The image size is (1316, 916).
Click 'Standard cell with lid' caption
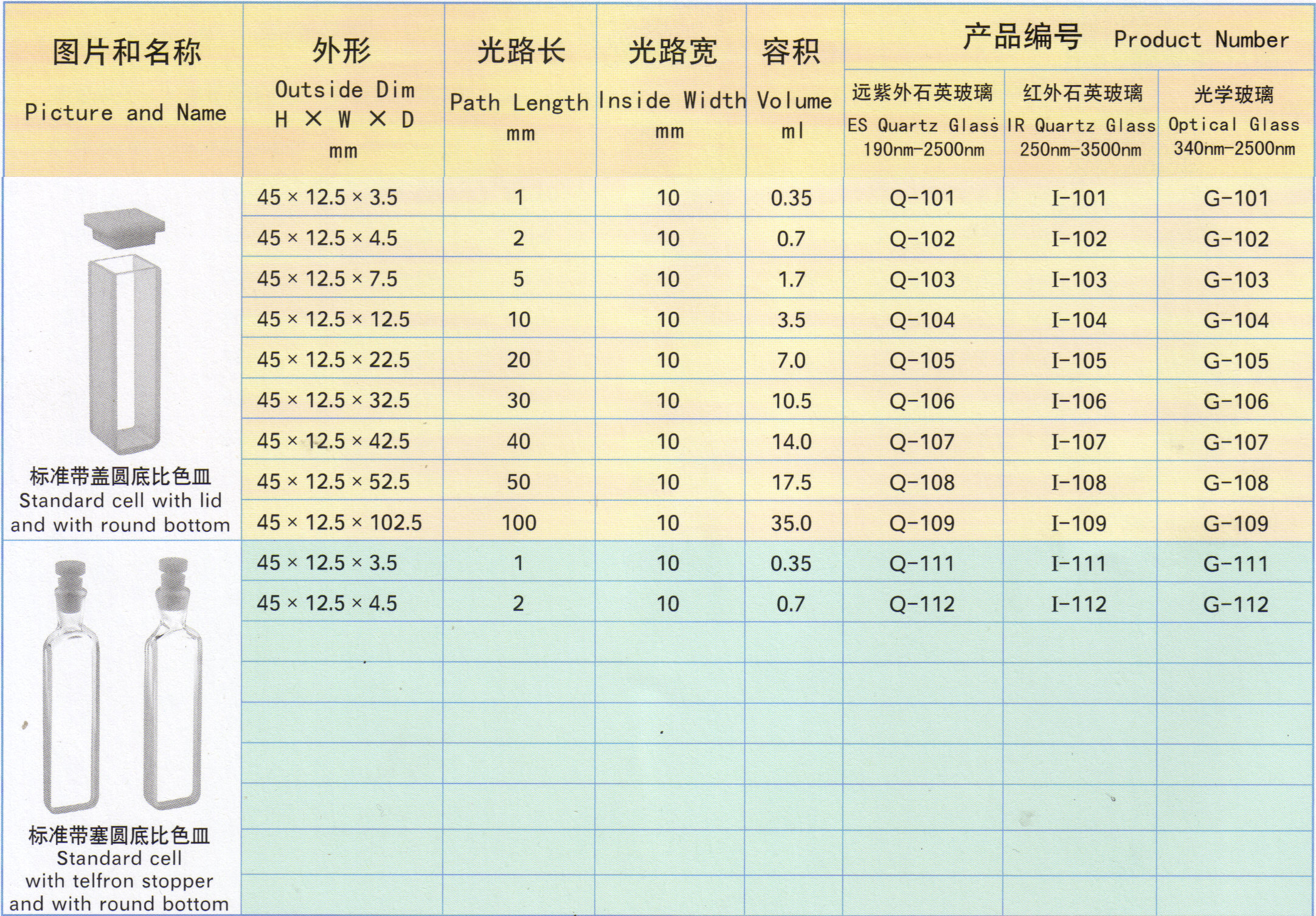coord(120,500)
